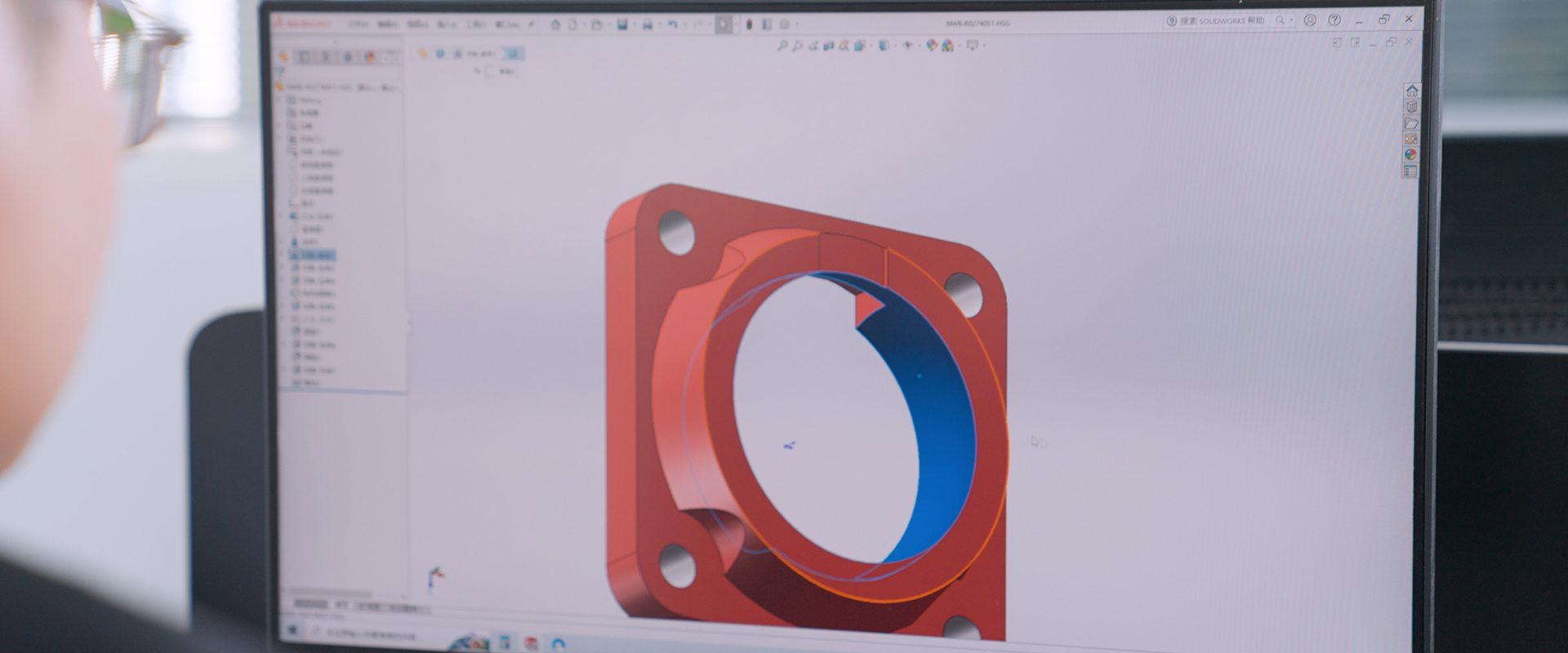Open File Properties from top toolbar
Screen dimensions: 1568x653
point(766,24)
